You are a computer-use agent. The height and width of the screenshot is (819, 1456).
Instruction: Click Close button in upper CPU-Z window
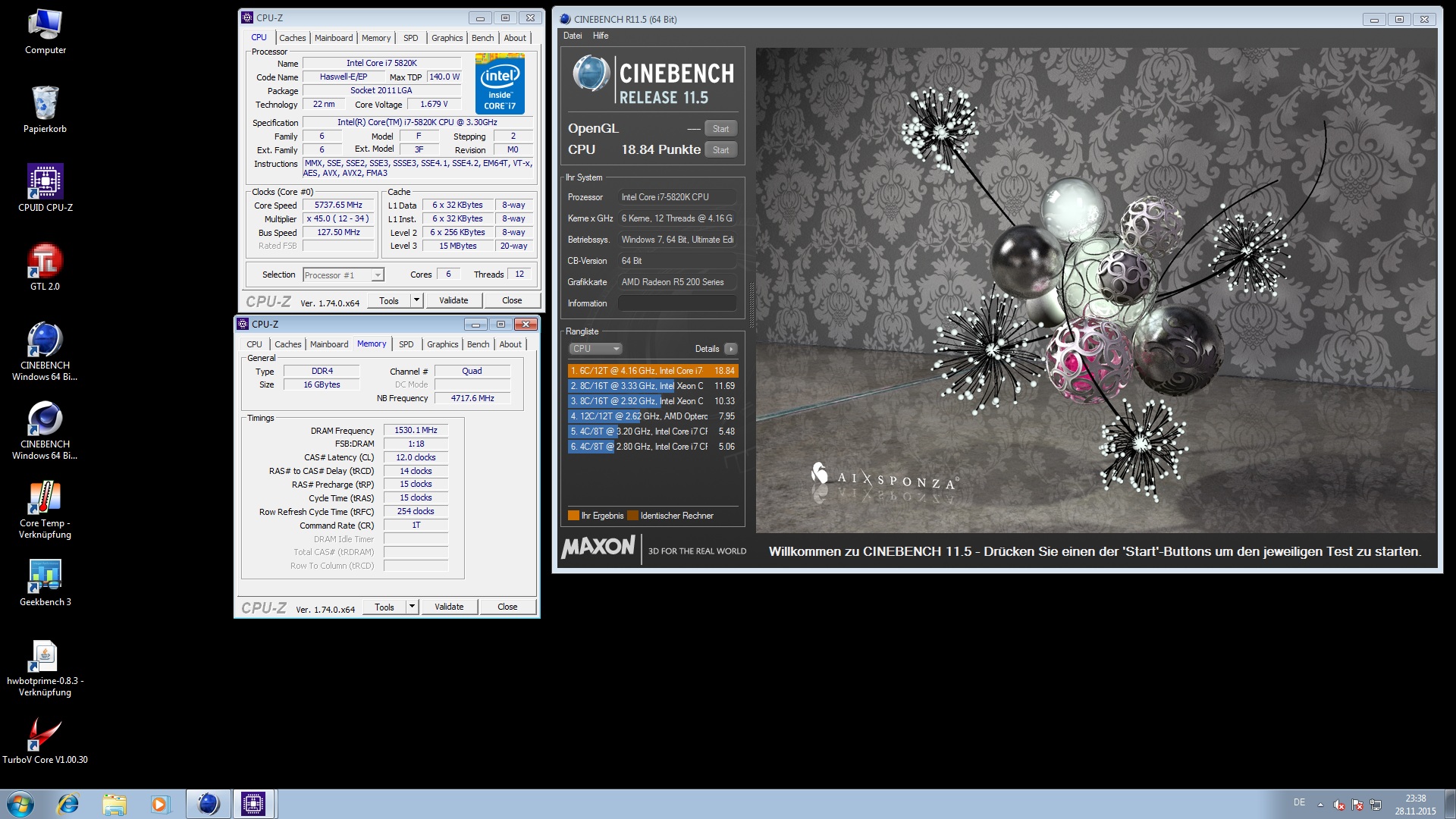click(x=512, y=300)
